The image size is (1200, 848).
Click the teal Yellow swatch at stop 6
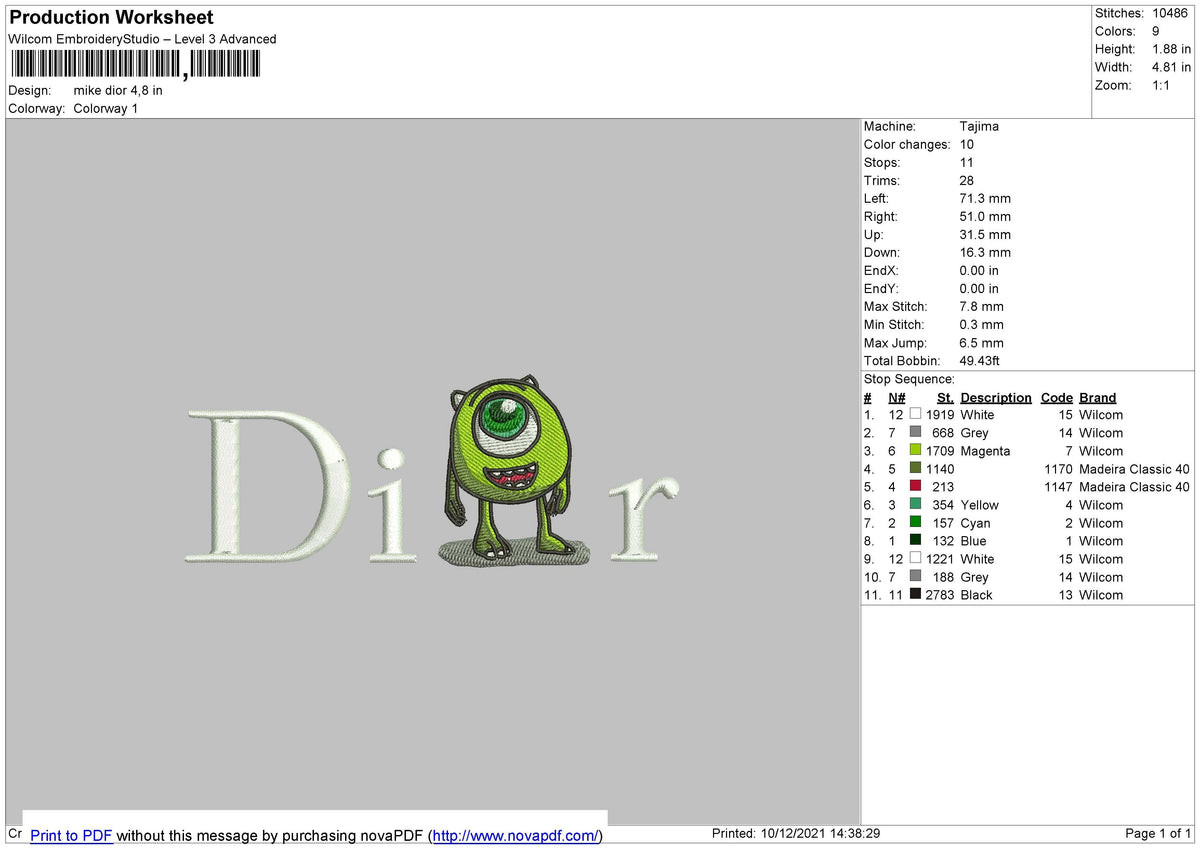click(x=915, y=504)
